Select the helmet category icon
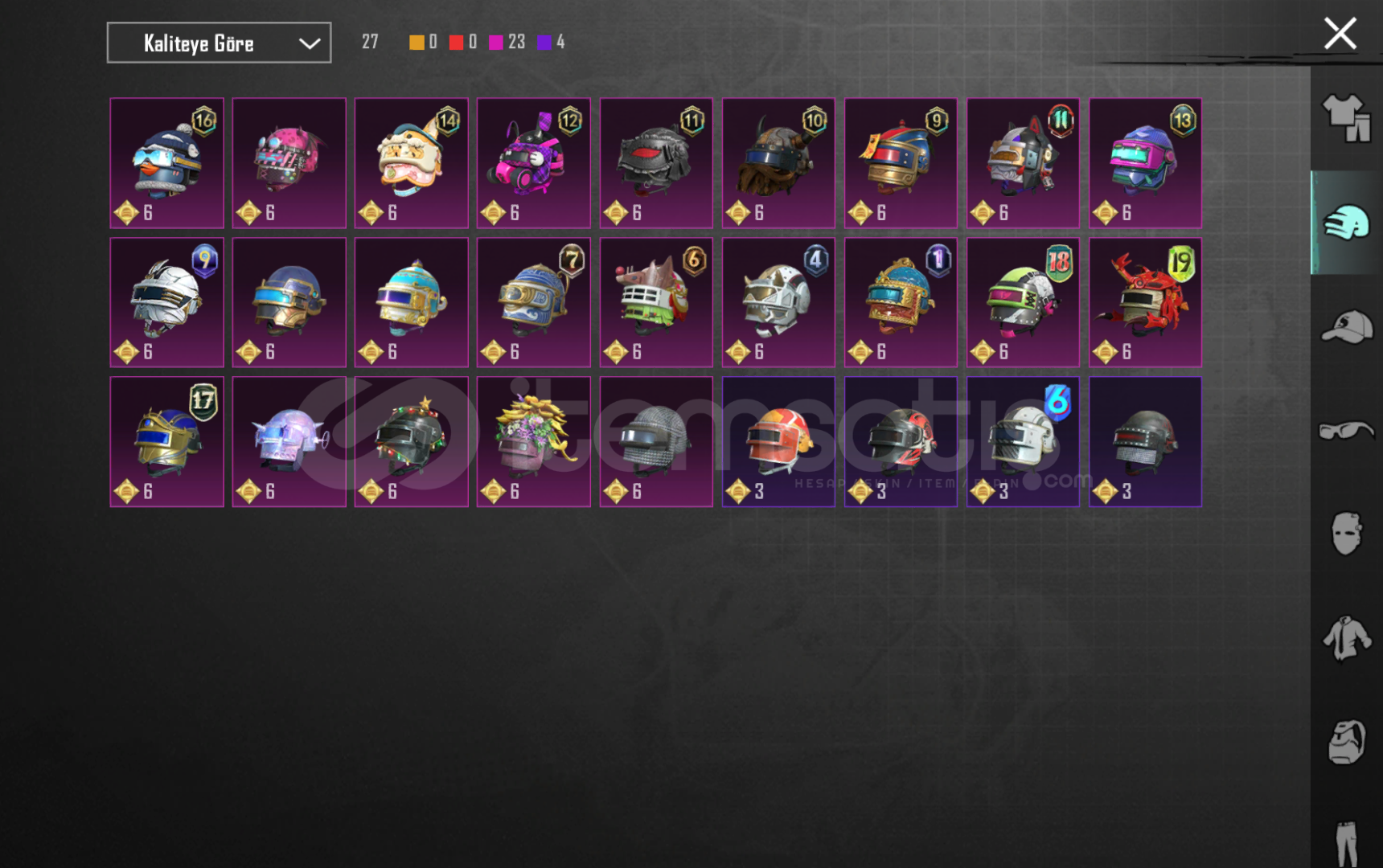1383x868 pixels. (1347, 223)
